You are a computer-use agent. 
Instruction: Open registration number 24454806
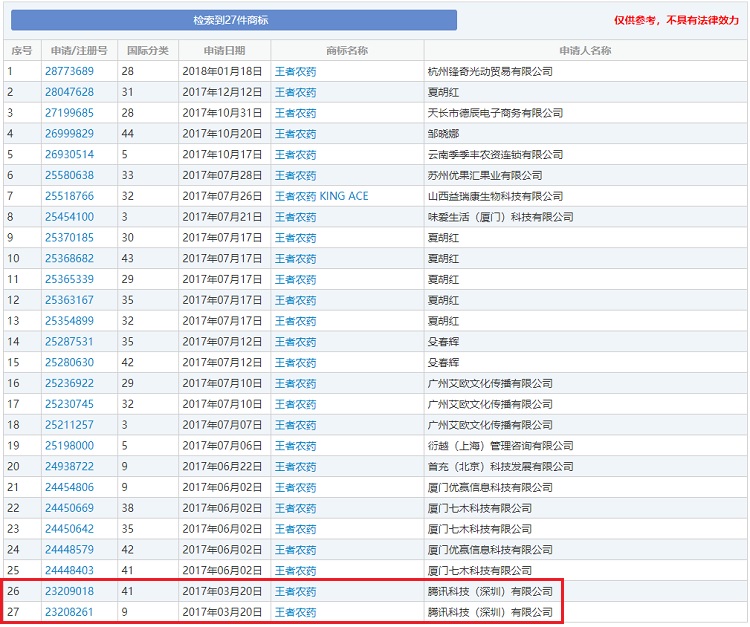pos(69,487)
